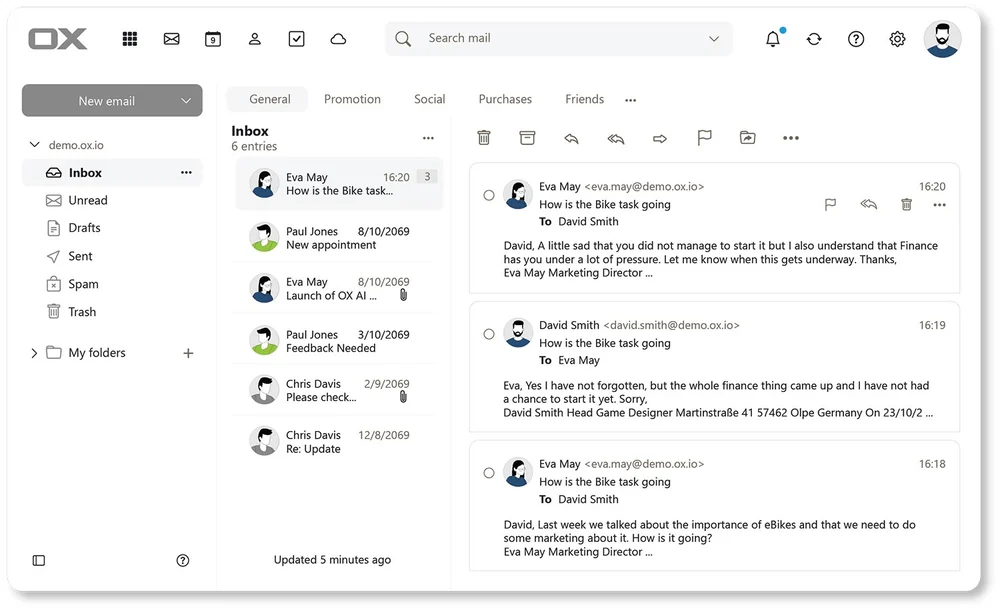The height and width of the screenshot is (611, 1000).
Task: Switch to the Promotion tab
Action: coord(352,99)
